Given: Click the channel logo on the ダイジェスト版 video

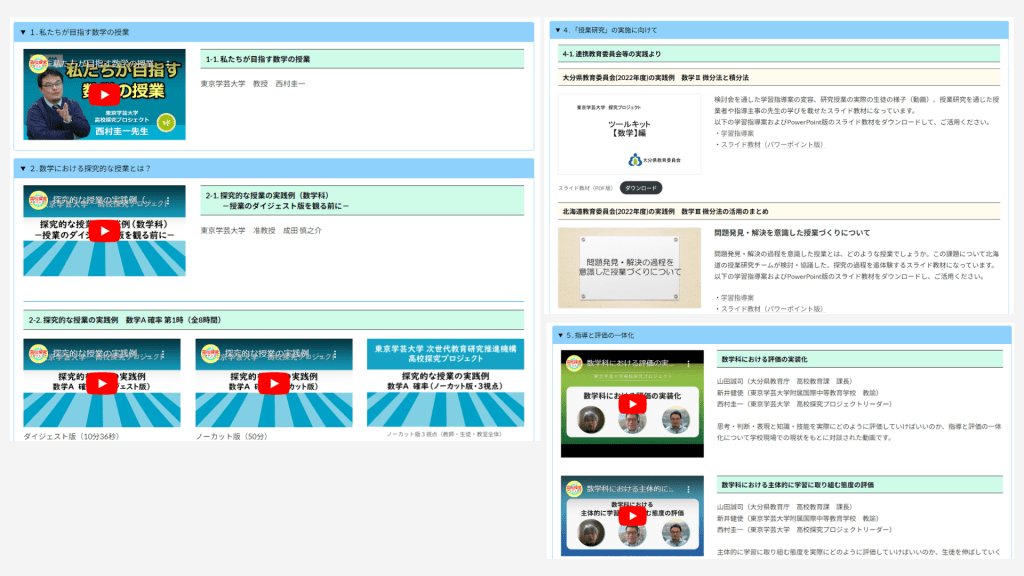Looking at the screenshot, I should coord(38,352).
